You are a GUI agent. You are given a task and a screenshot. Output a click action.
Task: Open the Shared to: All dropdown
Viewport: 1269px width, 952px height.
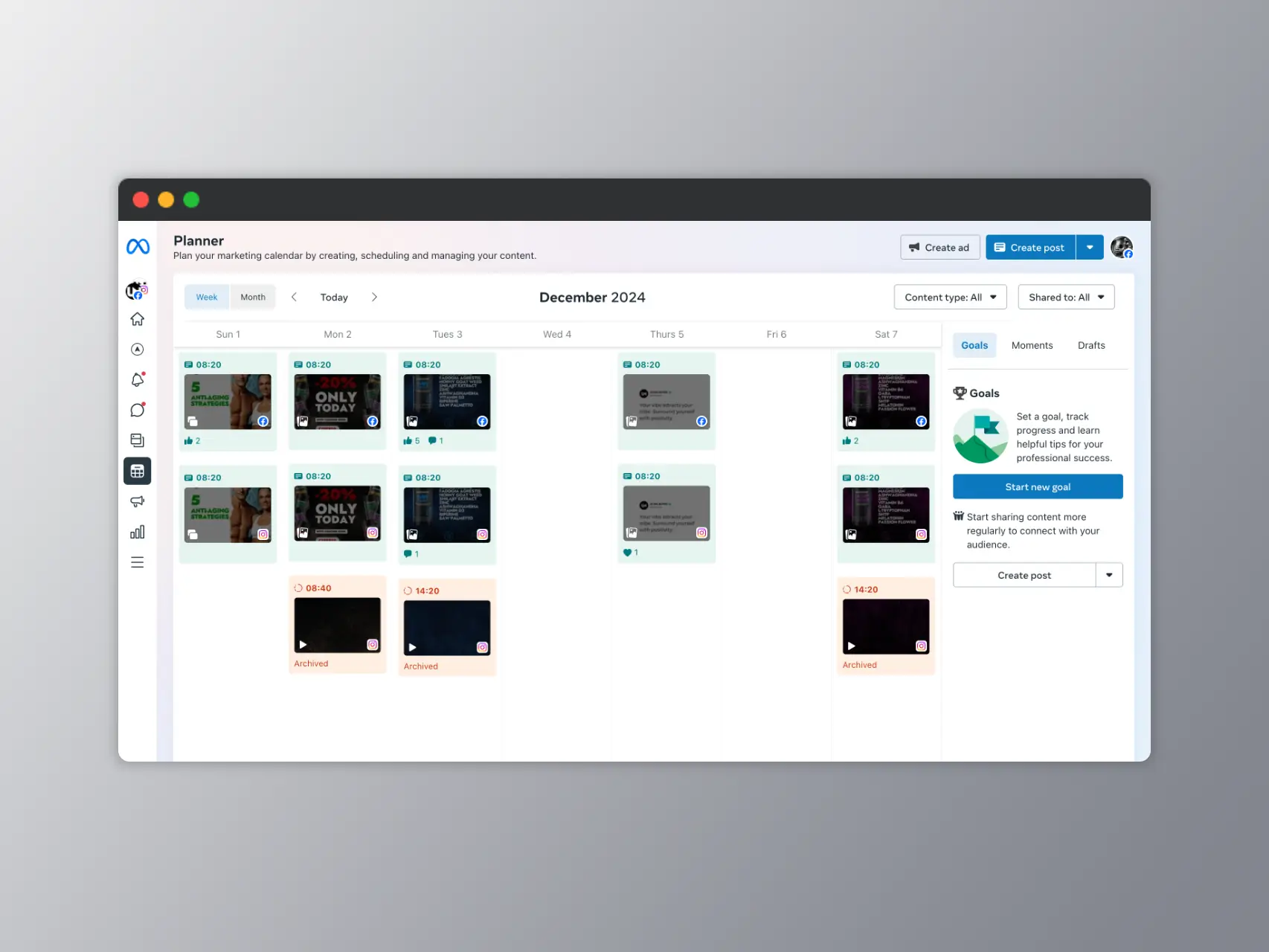pyautogui.click(x=1066, y=297)
